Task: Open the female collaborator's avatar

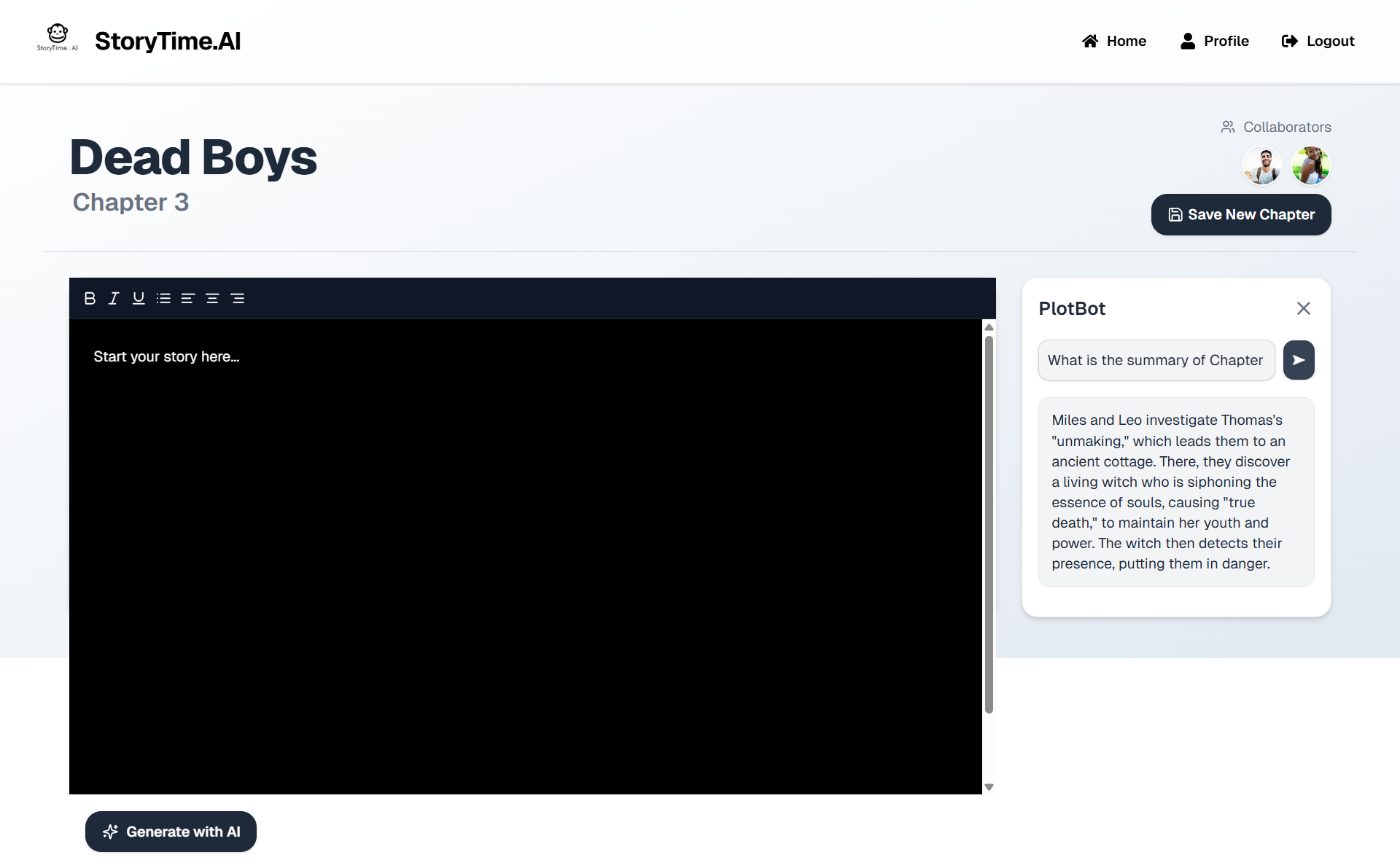Action: (1310, 165)
